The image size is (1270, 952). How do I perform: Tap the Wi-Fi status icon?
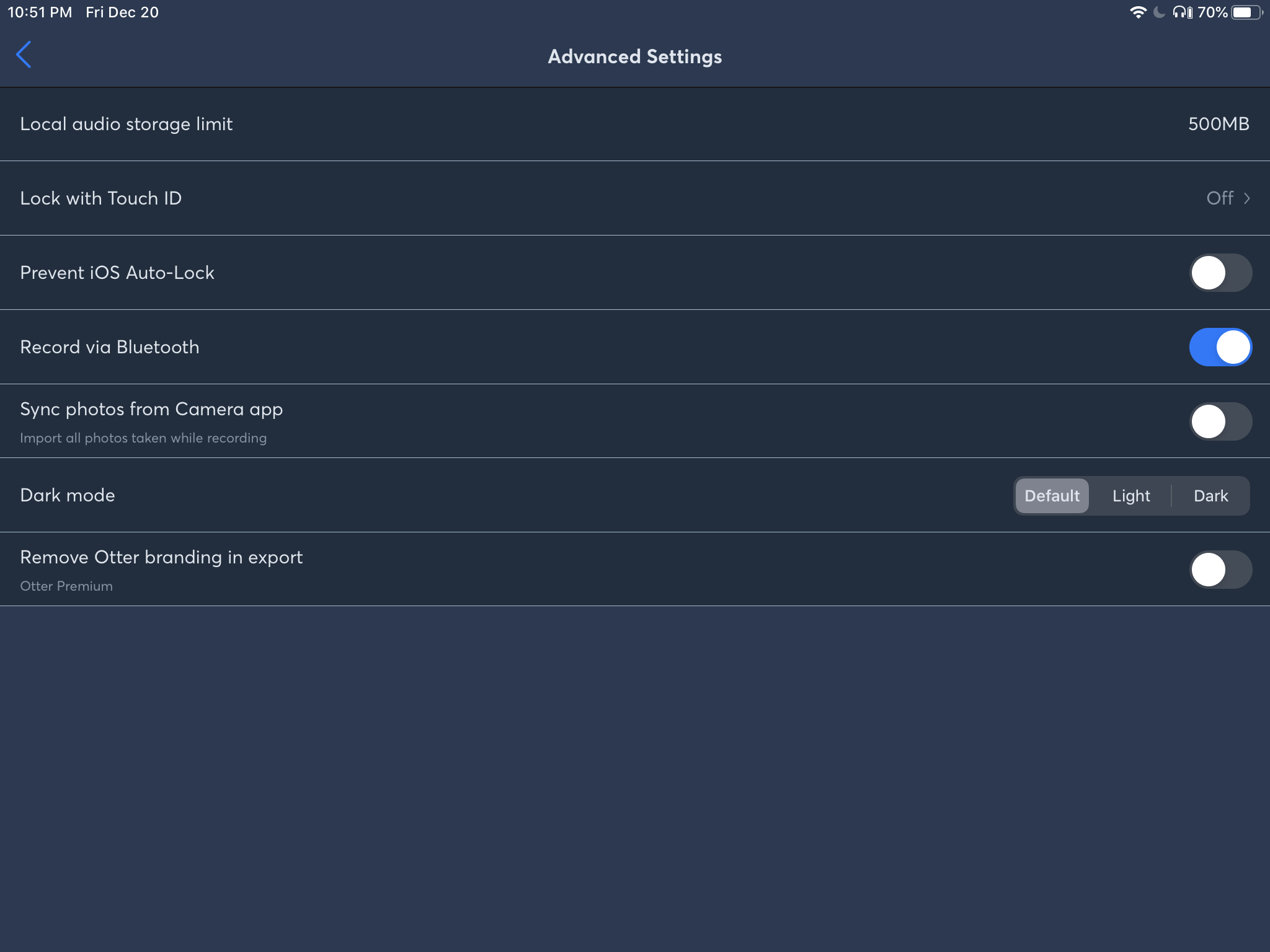click(1138, 12)
